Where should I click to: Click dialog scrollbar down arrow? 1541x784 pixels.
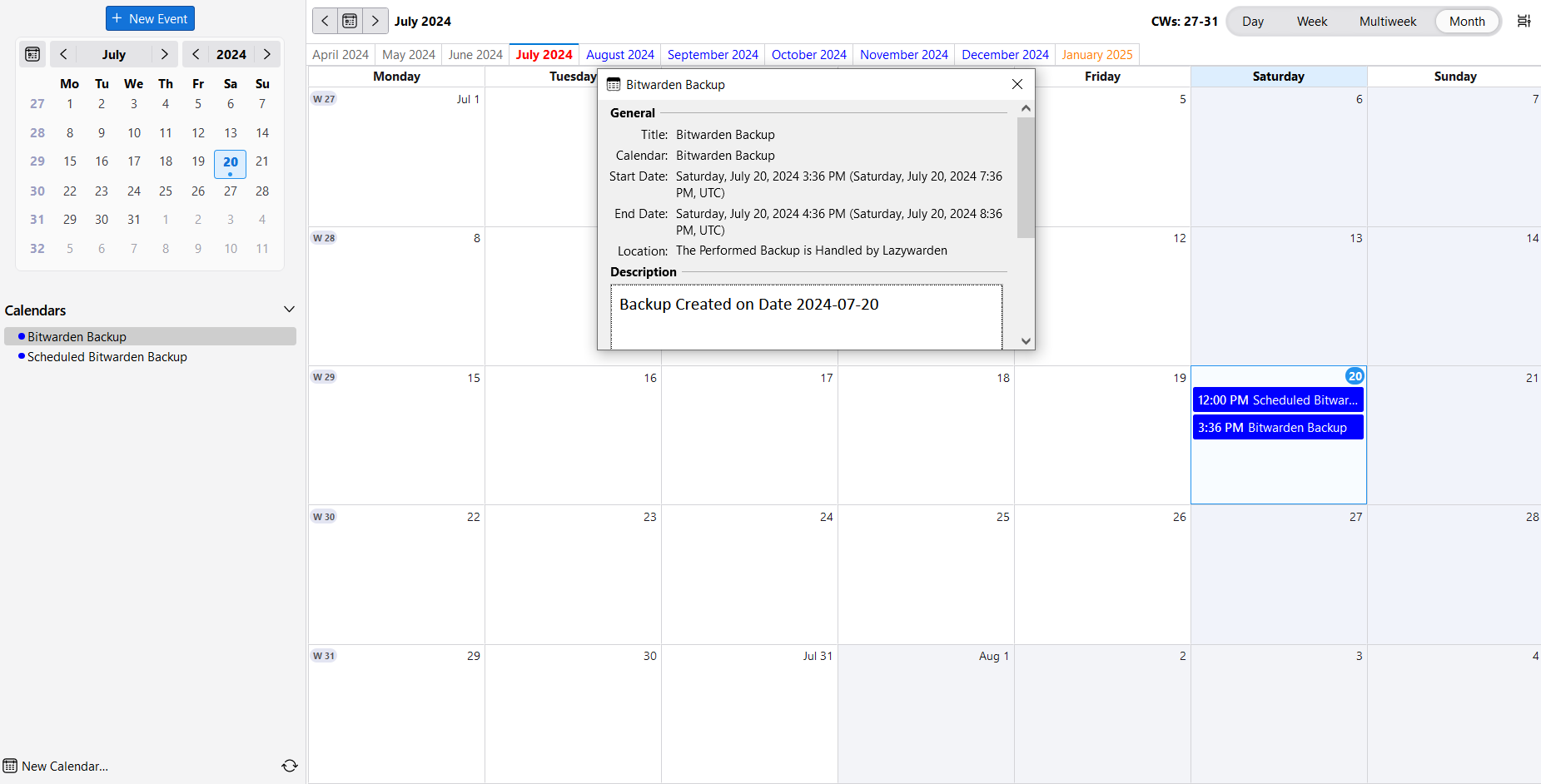tap(1026, 340)
